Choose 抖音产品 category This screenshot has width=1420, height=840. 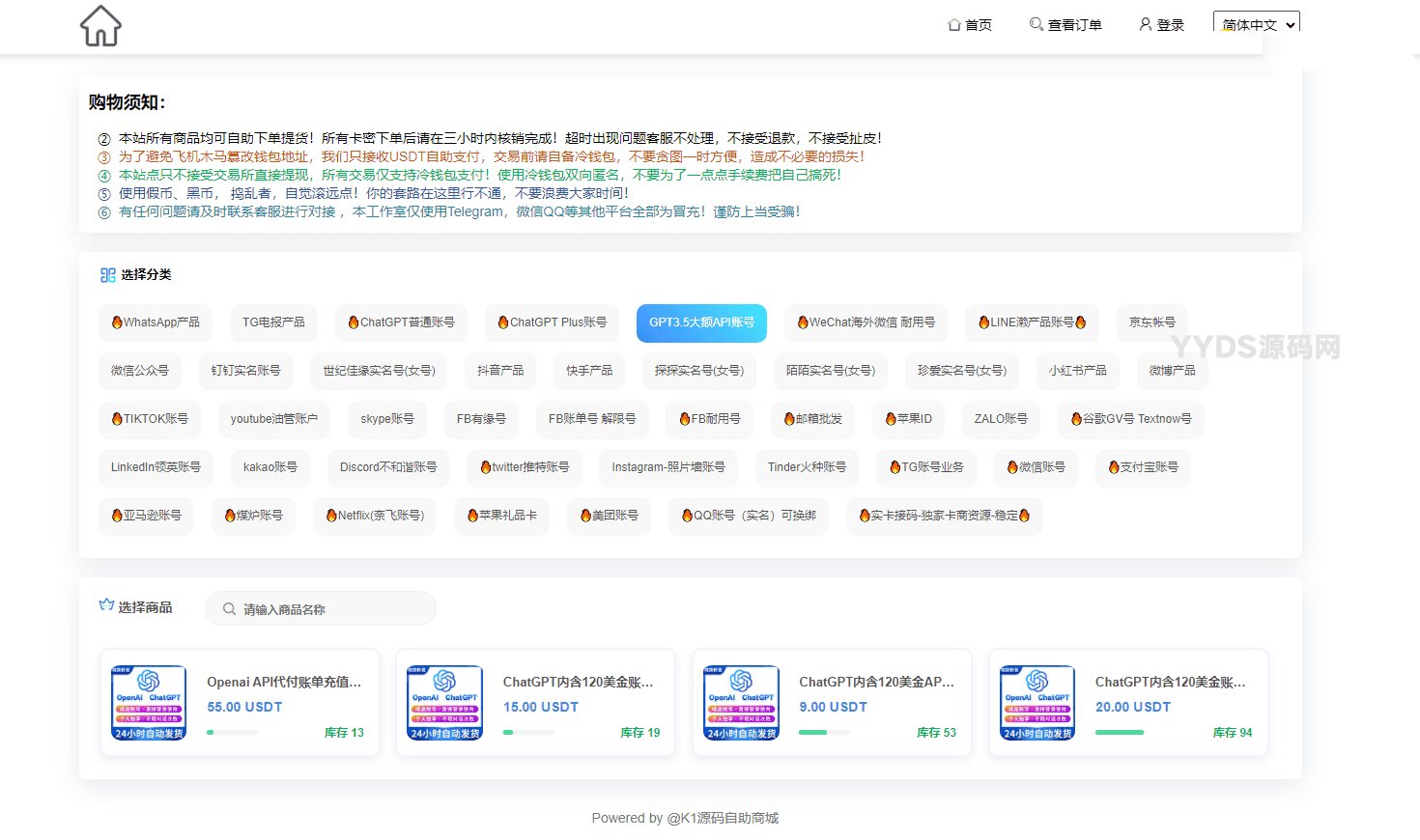pos(500,371)
